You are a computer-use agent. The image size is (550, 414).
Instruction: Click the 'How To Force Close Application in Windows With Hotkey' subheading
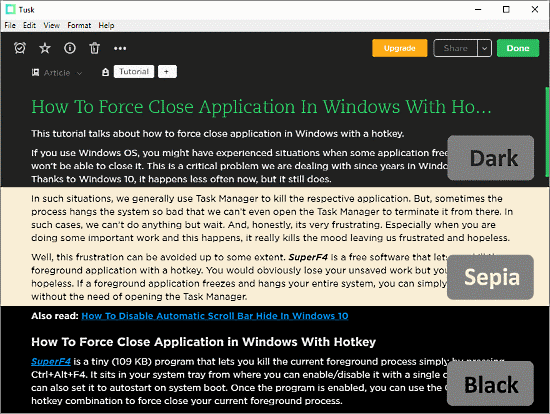pyautogui.click(x=203, y=342)
